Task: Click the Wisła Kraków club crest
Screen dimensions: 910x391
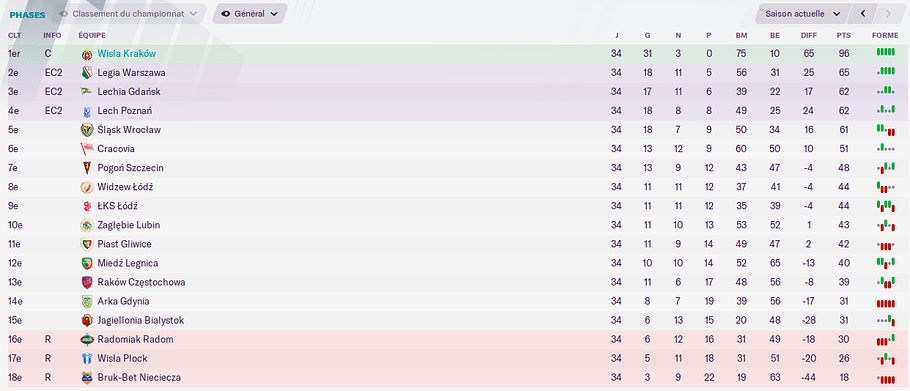Action: point(86,54)
